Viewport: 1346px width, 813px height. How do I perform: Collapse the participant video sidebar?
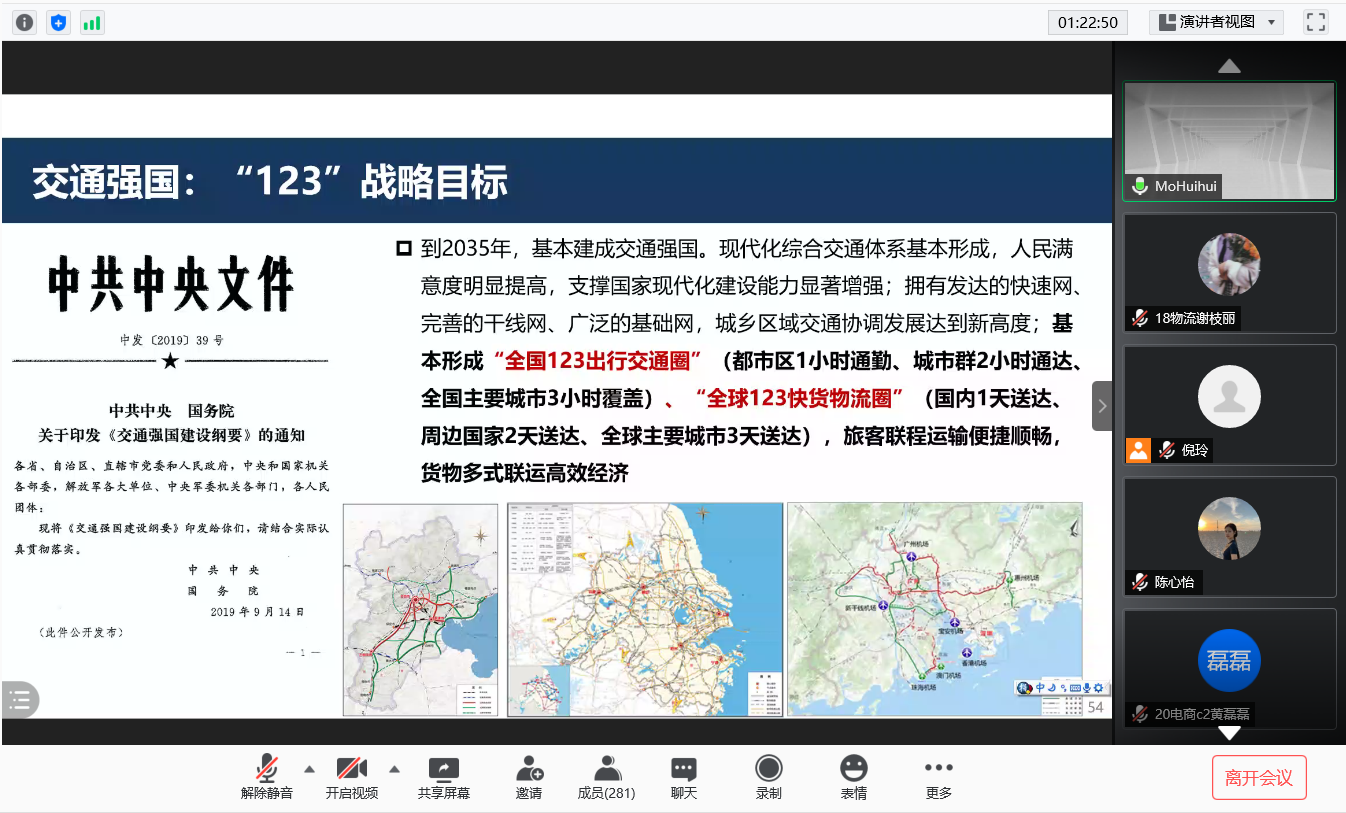click(1102, 406)
